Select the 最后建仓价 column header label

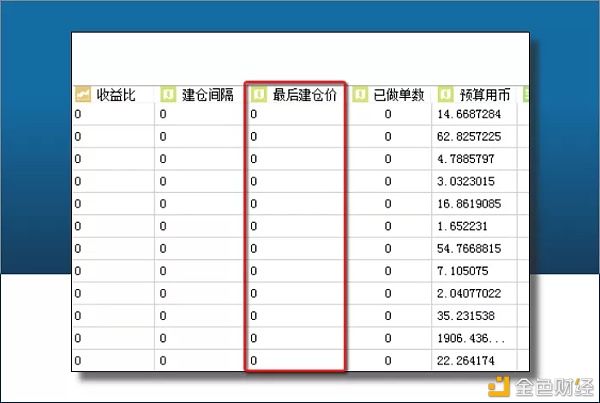305,95
